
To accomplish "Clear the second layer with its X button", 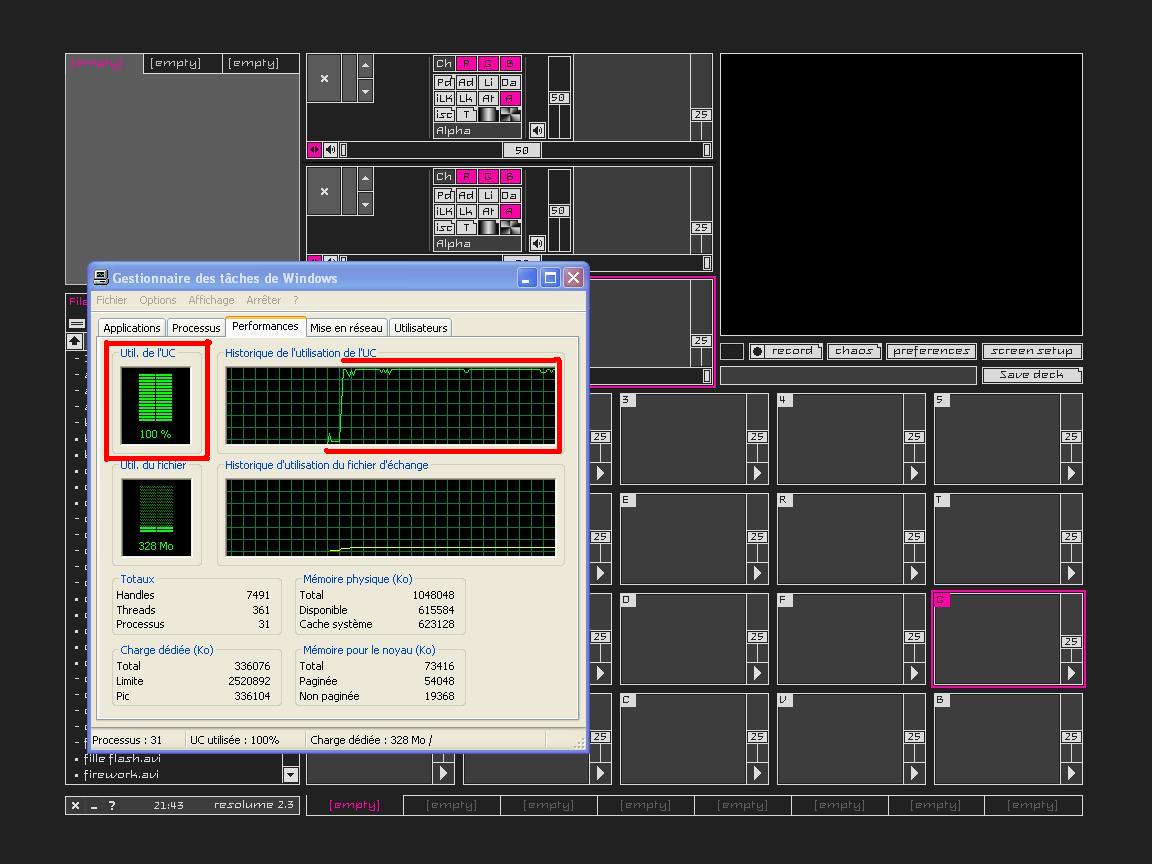I will pos(324,191).
